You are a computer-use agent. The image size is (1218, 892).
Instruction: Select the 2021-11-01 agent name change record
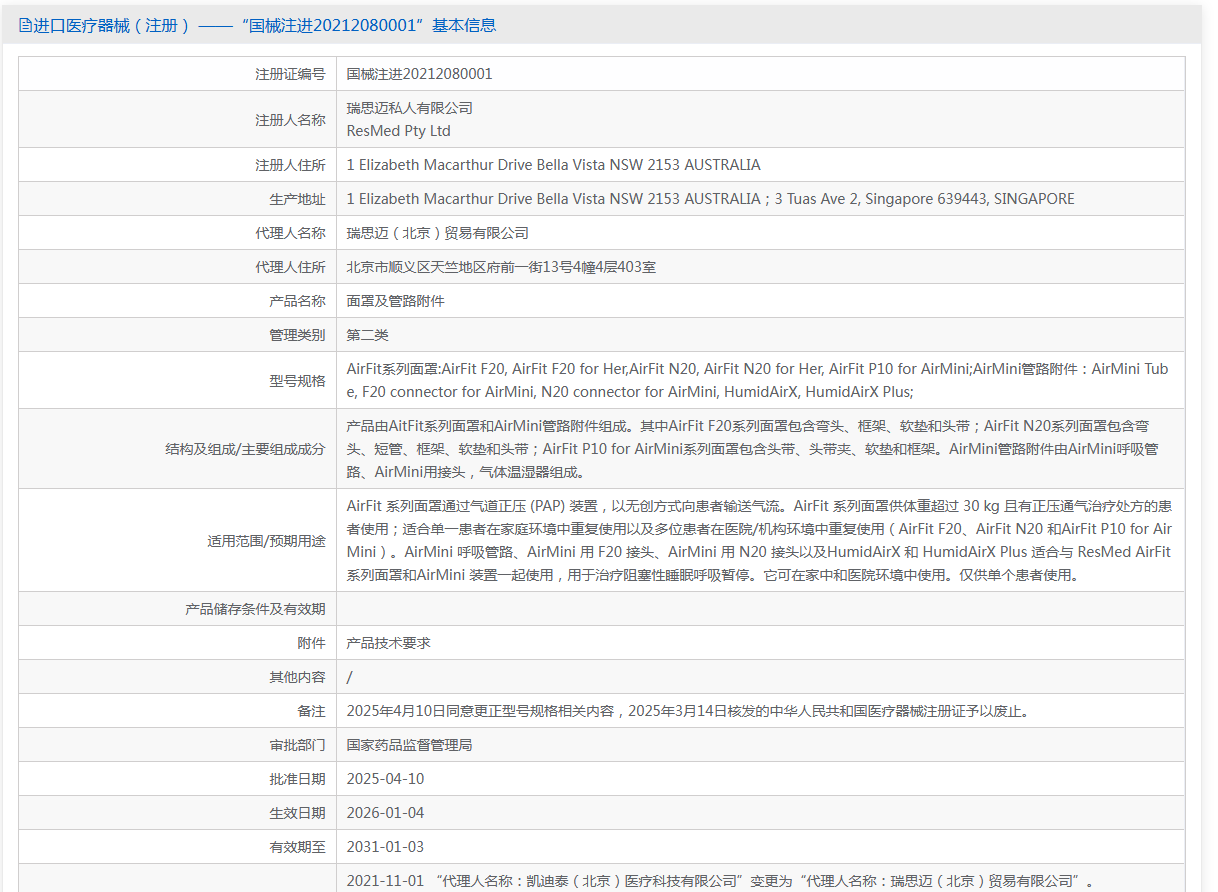pos(720,881)
